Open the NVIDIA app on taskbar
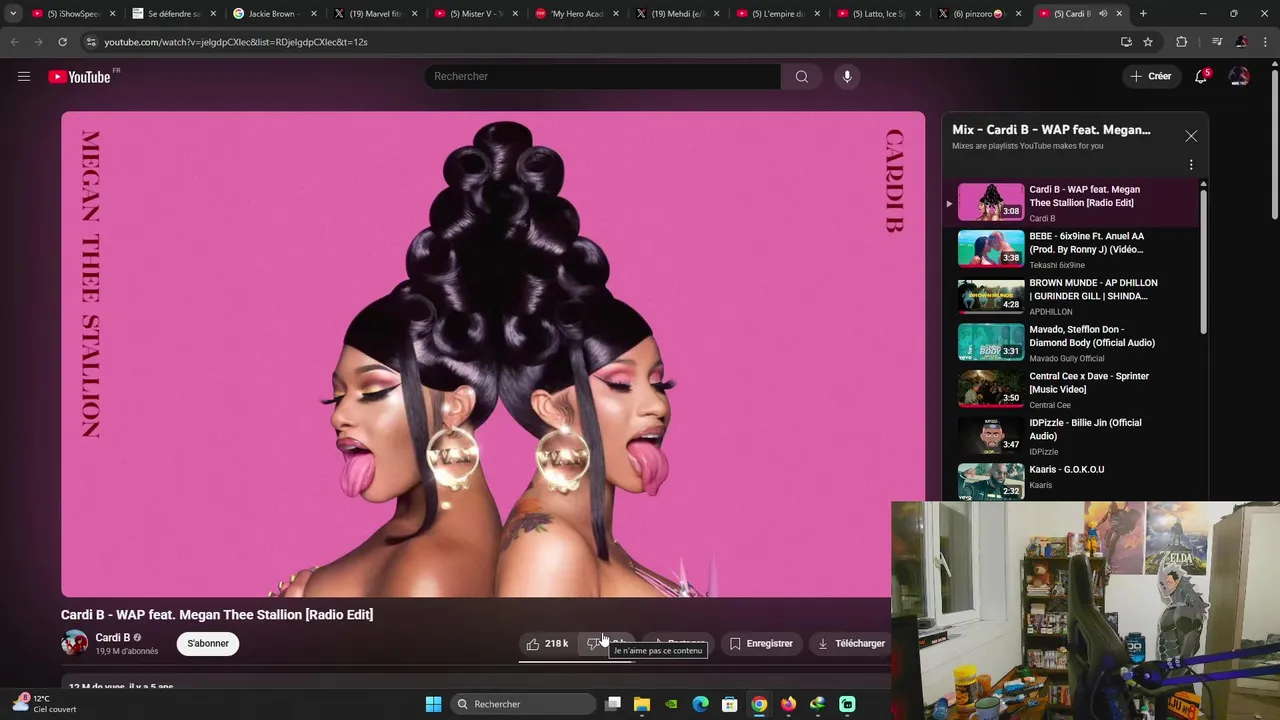 click(x=671, y=704)
